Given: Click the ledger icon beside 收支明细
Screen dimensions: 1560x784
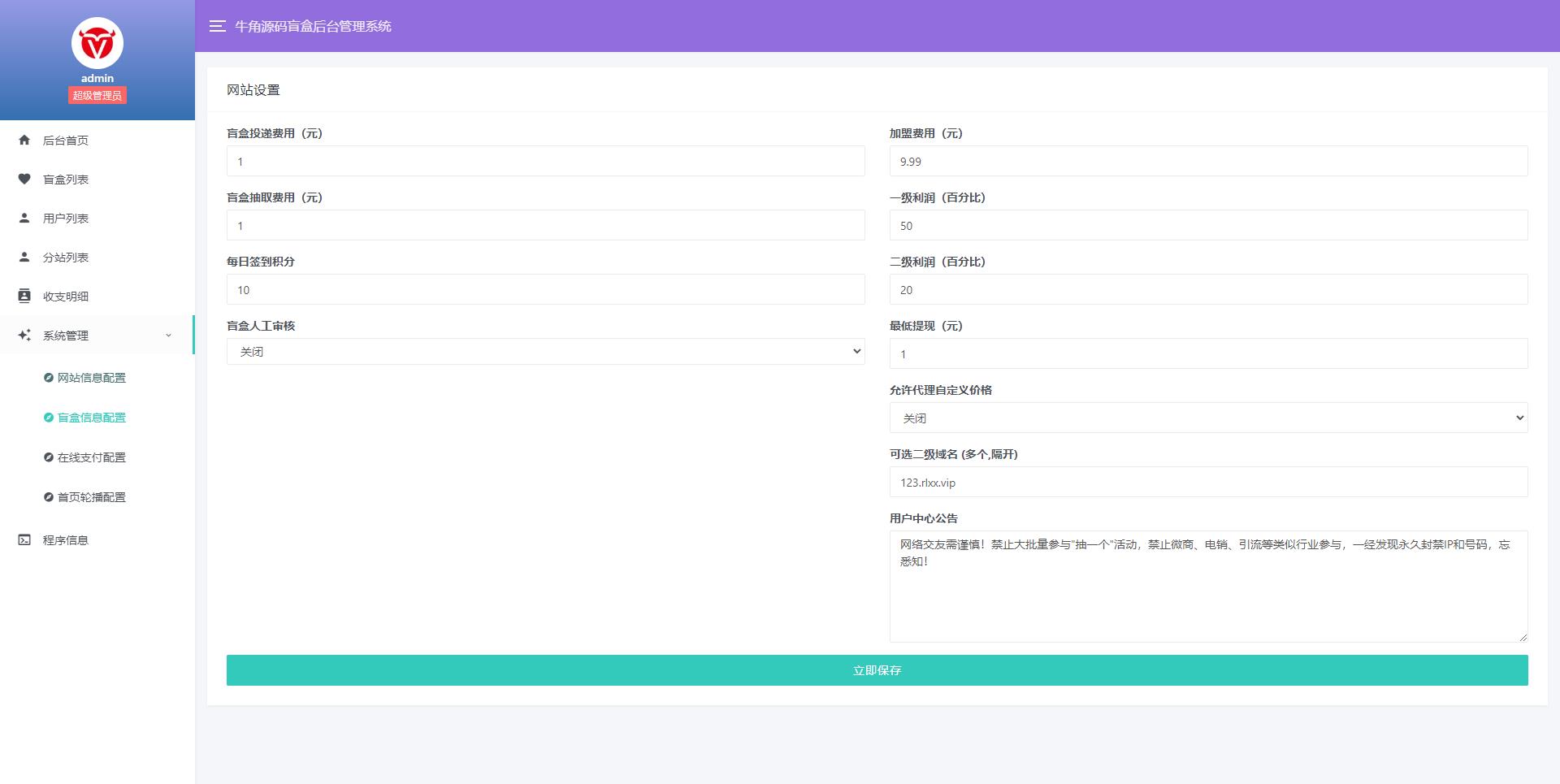Looking at the screenshot, I should pyautogui.click(x=24, y=296).
